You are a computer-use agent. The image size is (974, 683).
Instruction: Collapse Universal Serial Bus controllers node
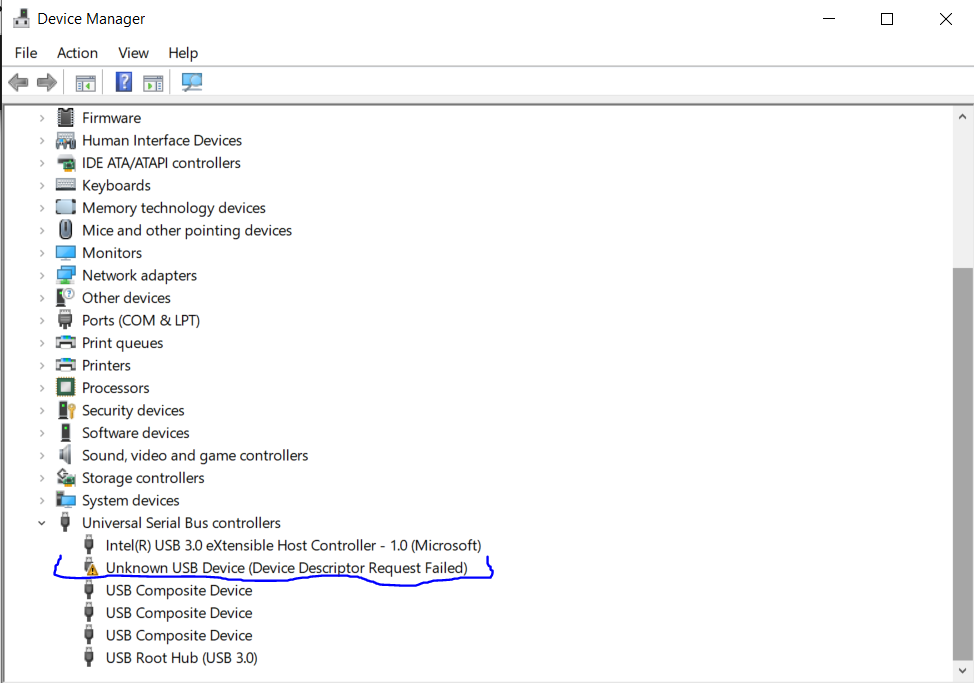coord(42,523)
